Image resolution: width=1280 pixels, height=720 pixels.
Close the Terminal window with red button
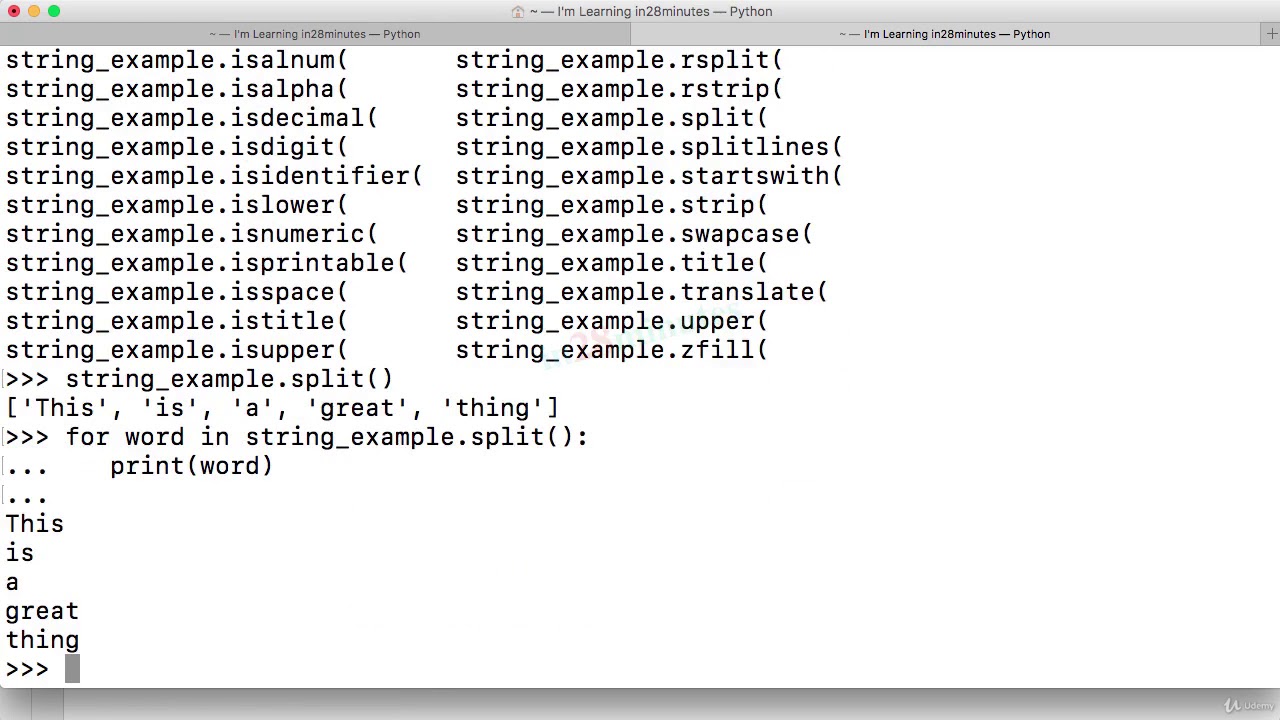coord(14,11)
